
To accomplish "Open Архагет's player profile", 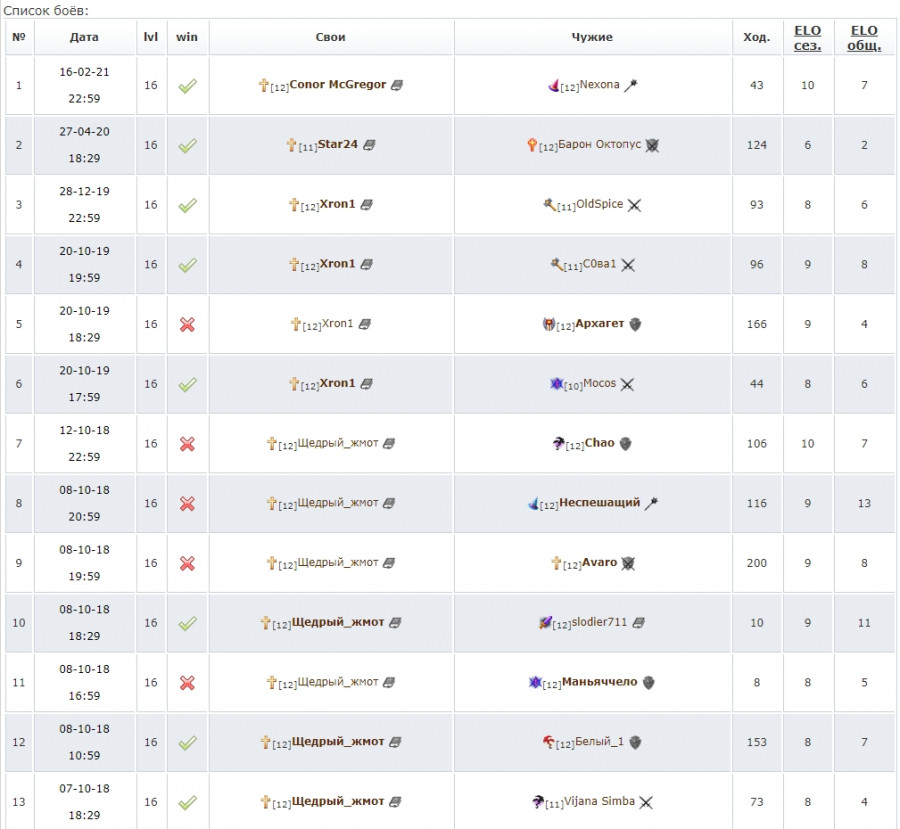I will (599, 323).
